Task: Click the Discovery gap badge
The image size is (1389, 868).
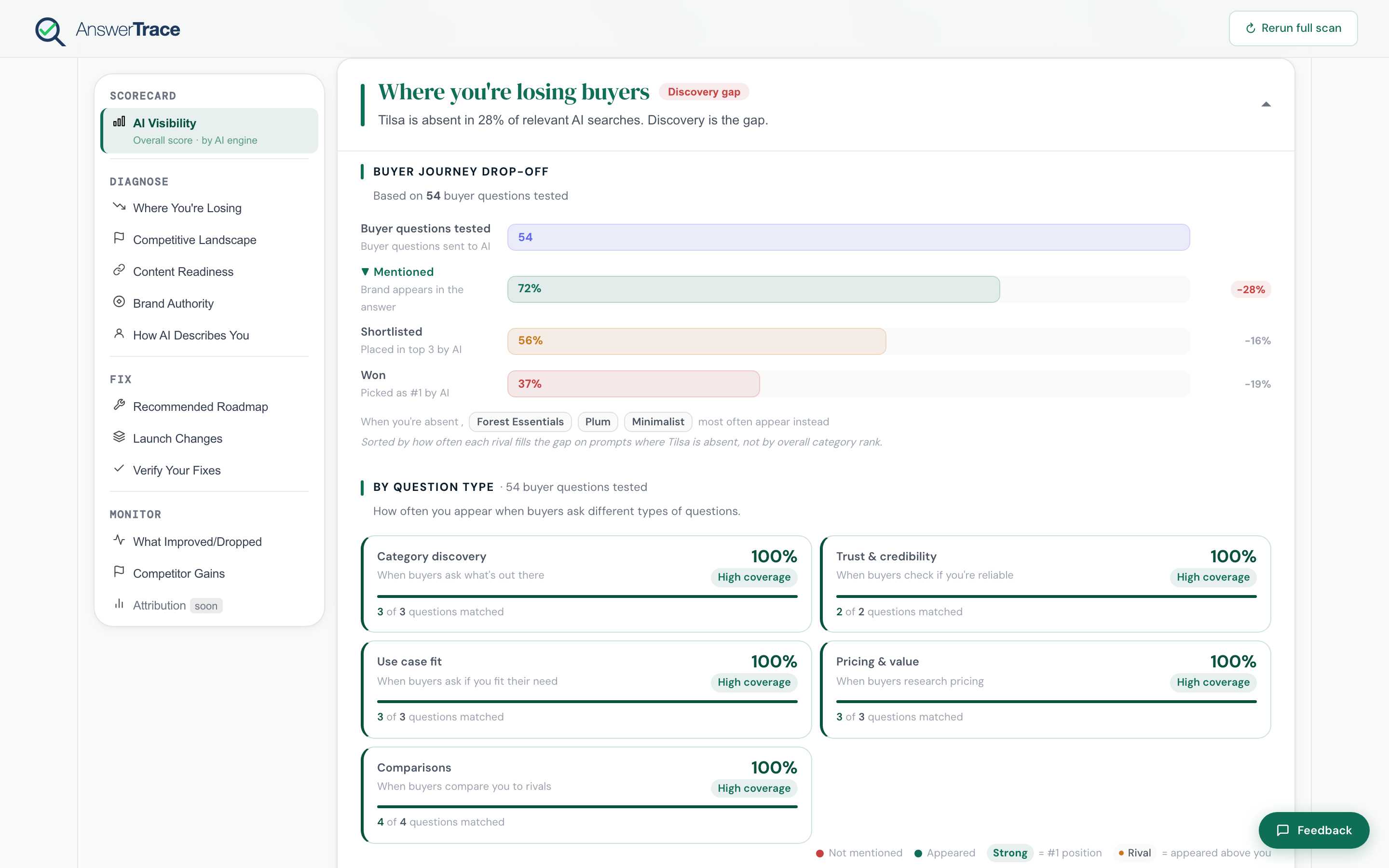Action: coord(704,92)
